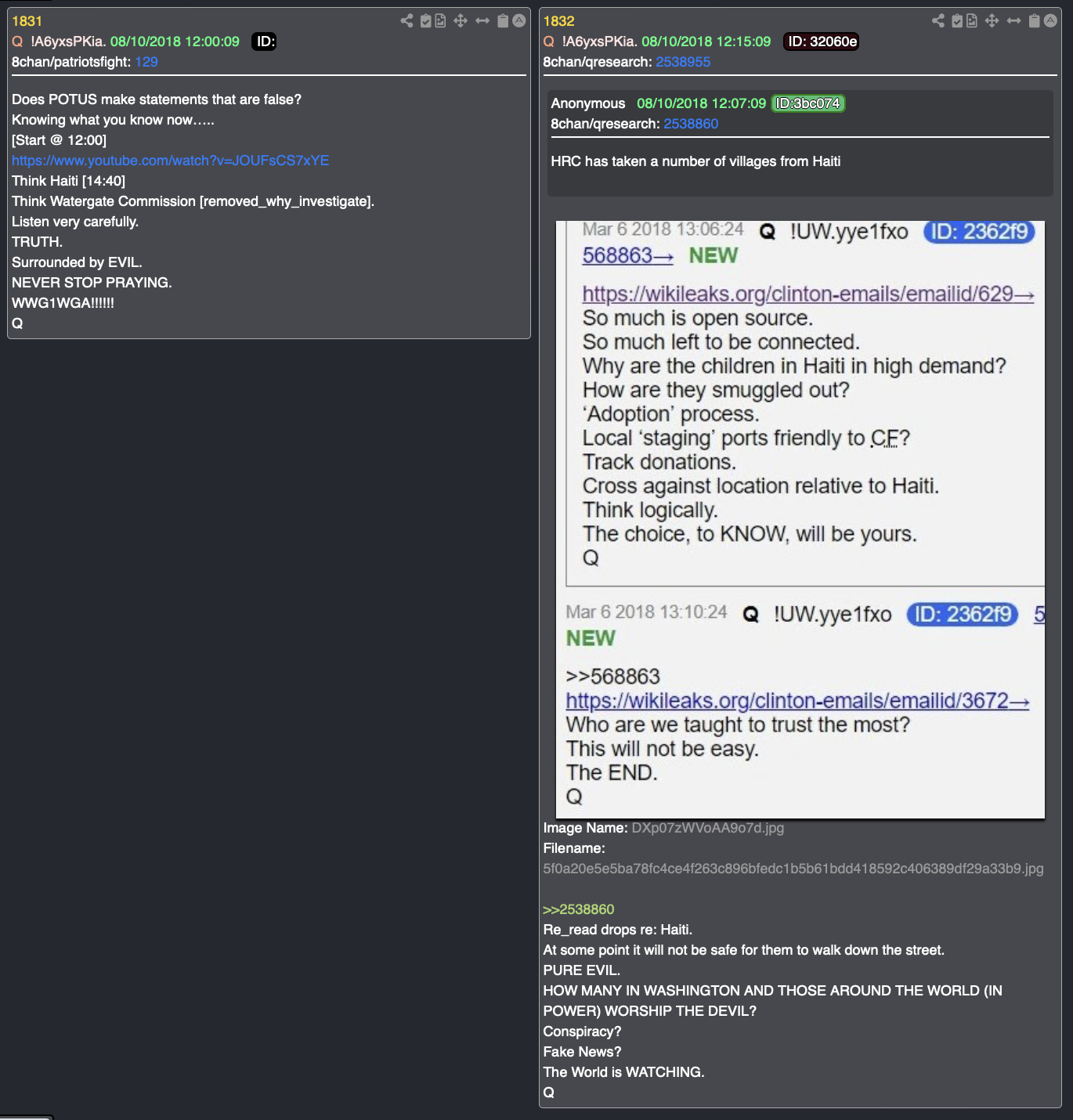Click the share icon on post 1832
The width and height of the screenshot is (1073, 1120).
point(938,20)
